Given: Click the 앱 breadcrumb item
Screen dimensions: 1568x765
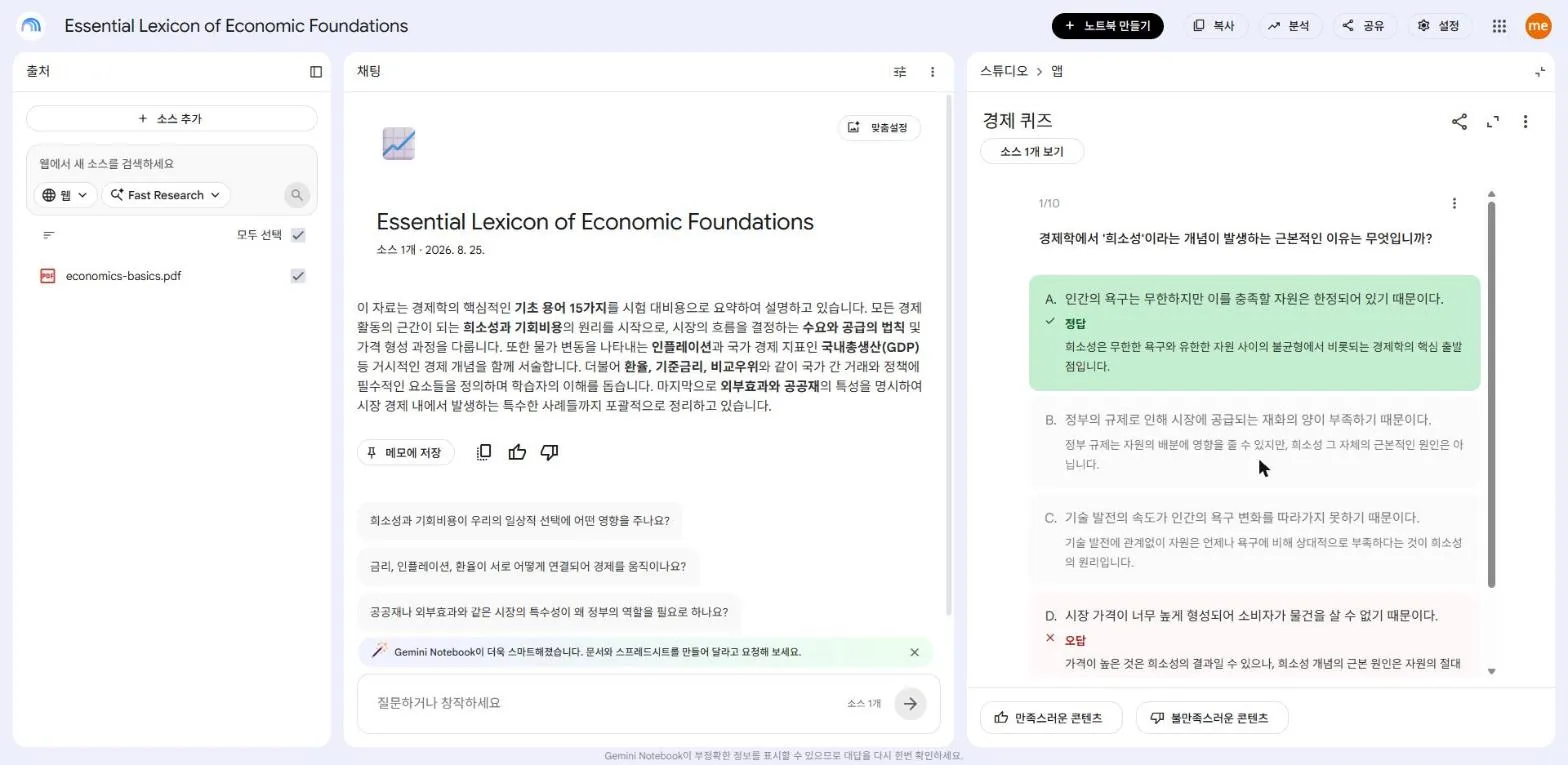Looking at the screenshot, I should click(x=1057, y=71).
